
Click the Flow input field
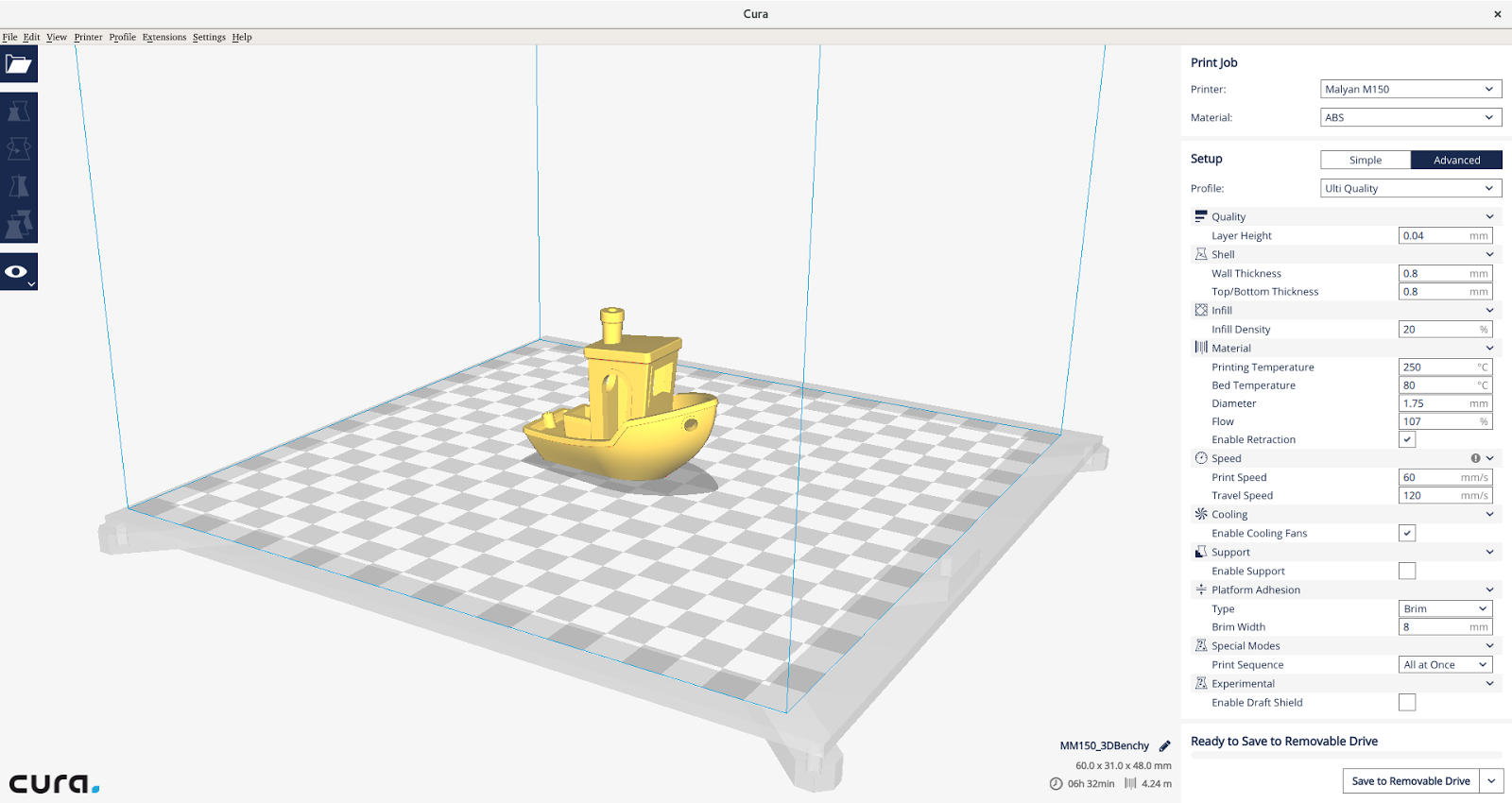point(1446,421)
